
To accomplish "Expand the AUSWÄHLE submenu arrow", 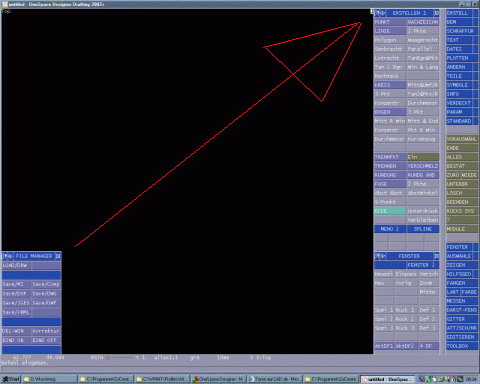I will coord(475,256).
